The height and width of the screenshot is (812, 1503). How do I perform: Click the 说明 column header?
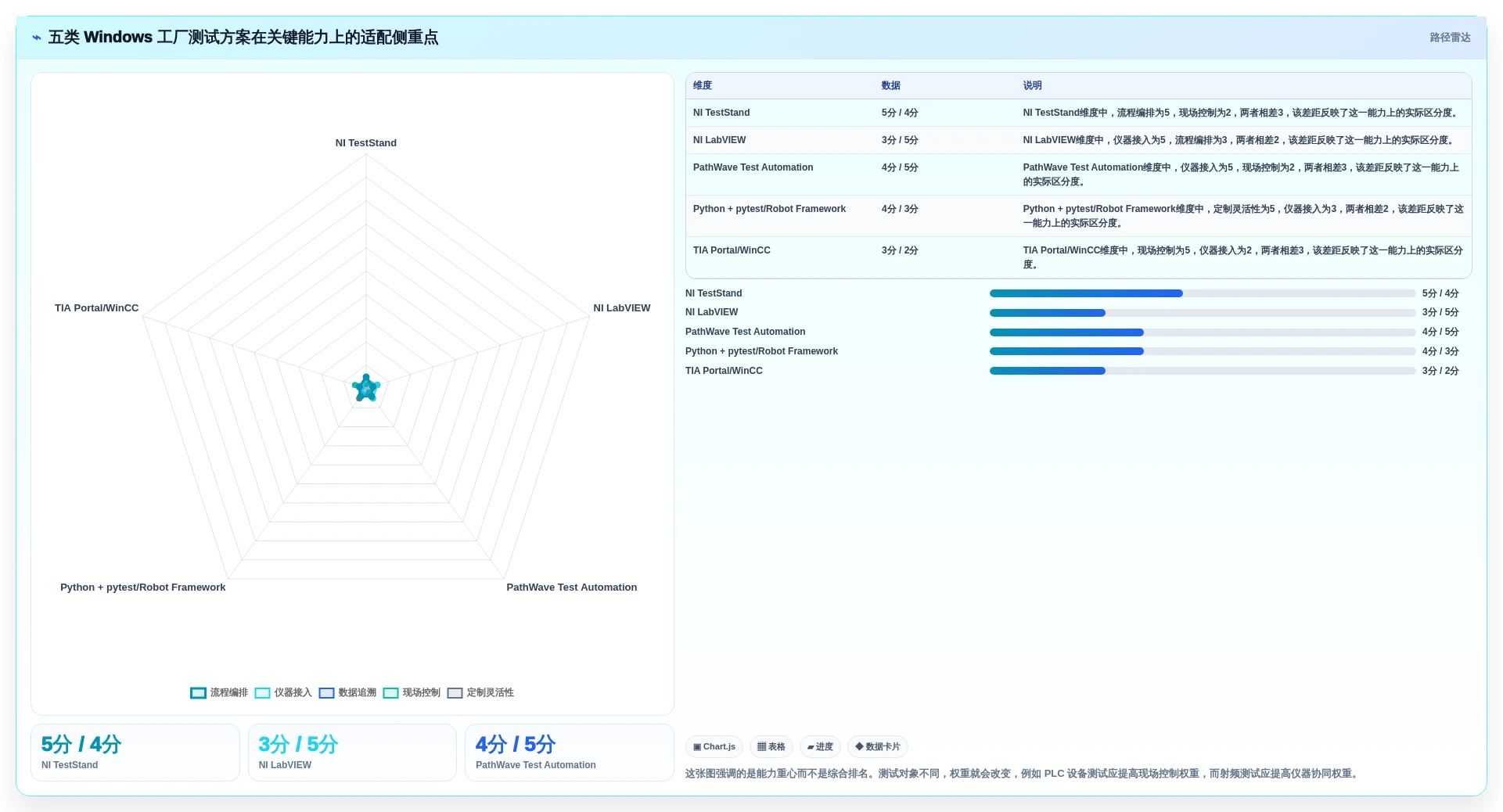pos(1033,85)
